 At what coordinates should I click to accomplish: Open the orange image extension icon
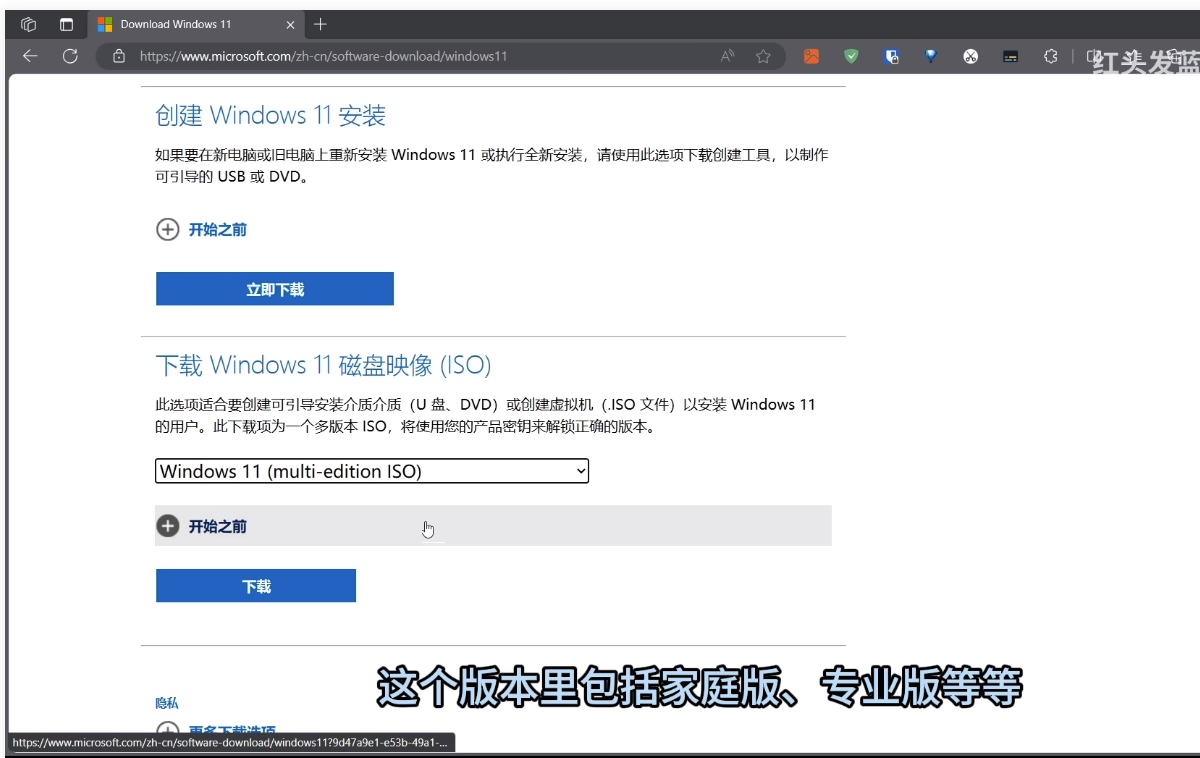[x=811, y=57]
